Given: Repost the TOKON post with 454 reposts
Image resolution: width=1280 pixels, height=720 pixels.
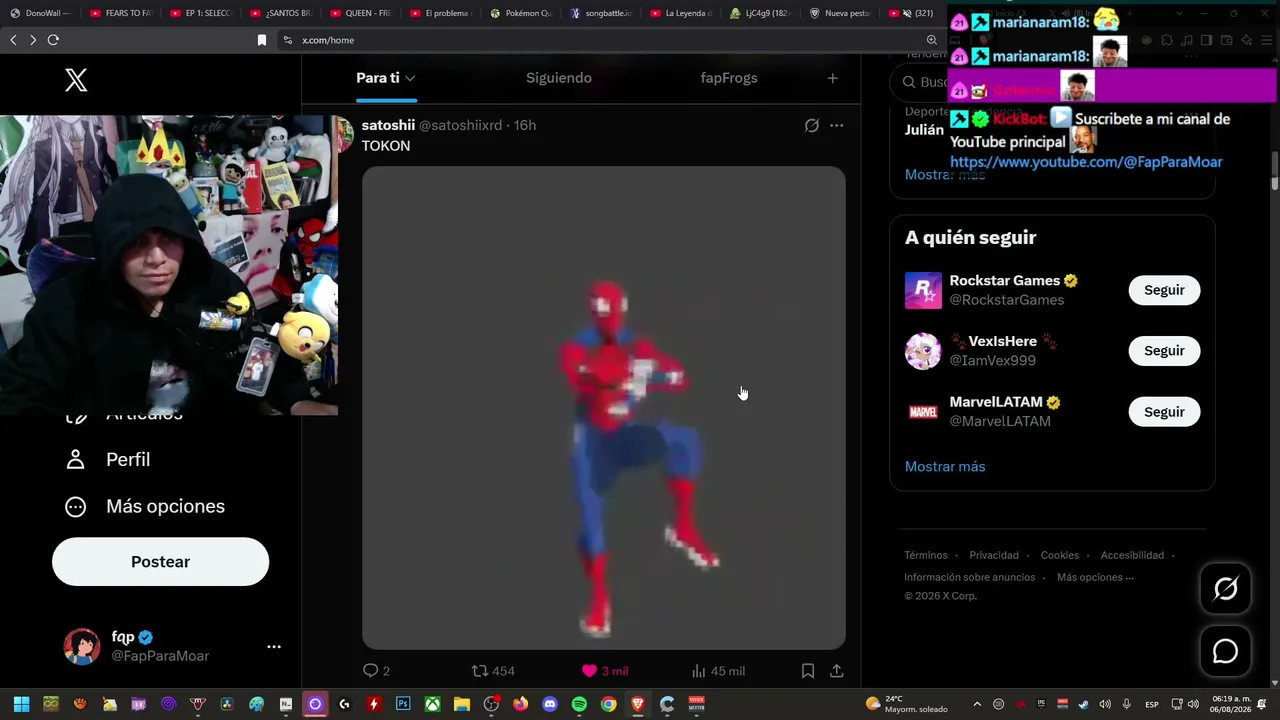Looking at the screenshot, I should 493,671.
